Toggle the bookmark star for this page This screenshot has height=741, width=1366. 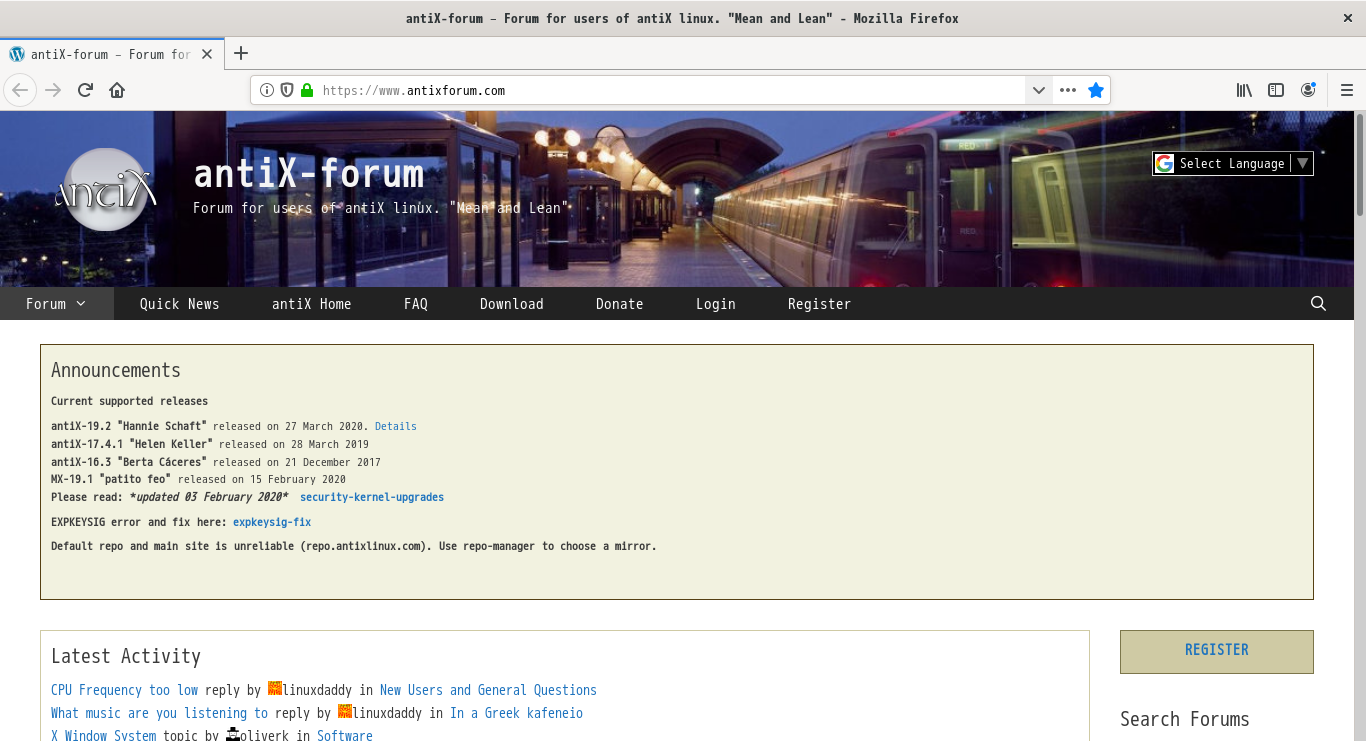click(1096, 90)
